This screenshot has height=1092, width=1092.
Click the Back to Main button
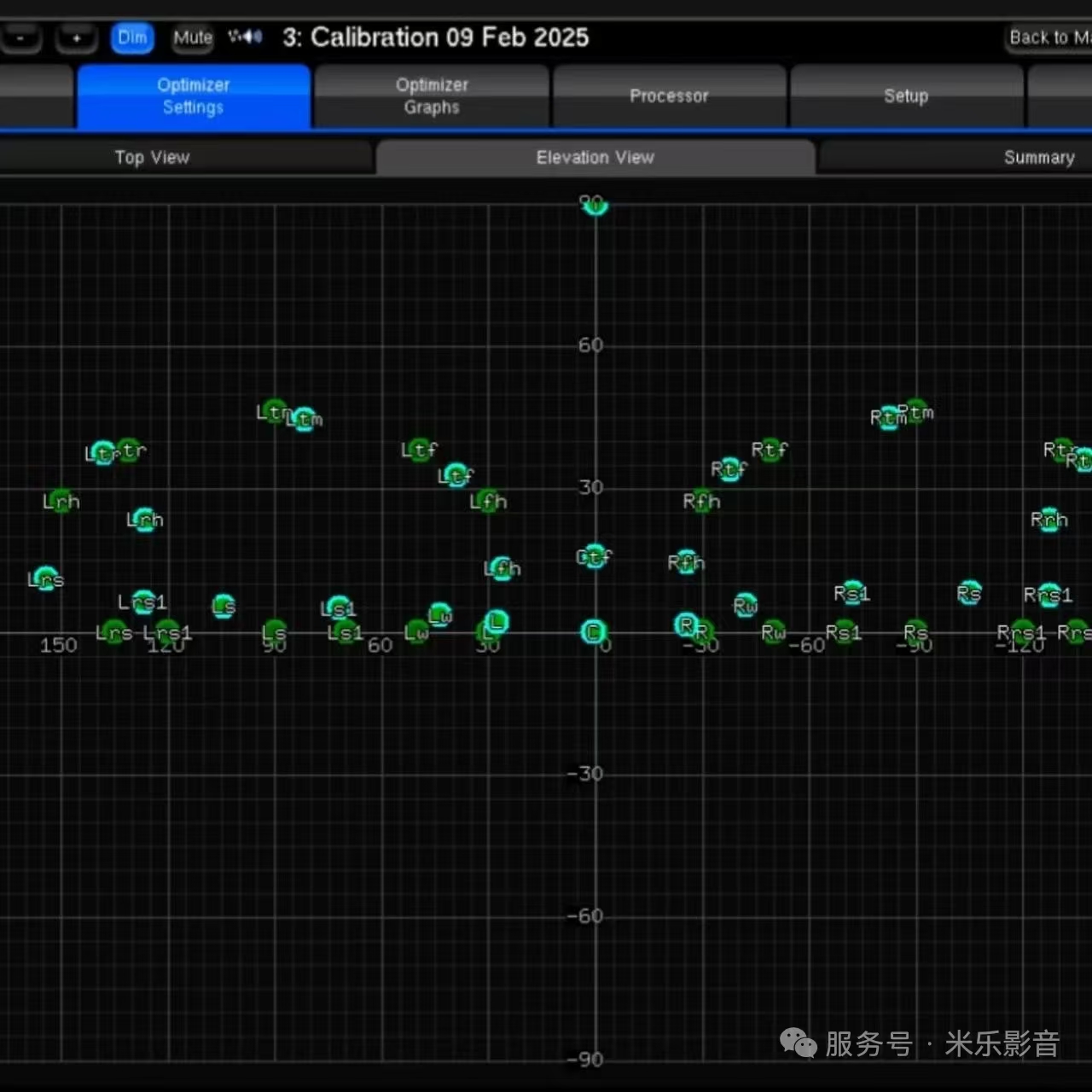tap(1049, 38)
